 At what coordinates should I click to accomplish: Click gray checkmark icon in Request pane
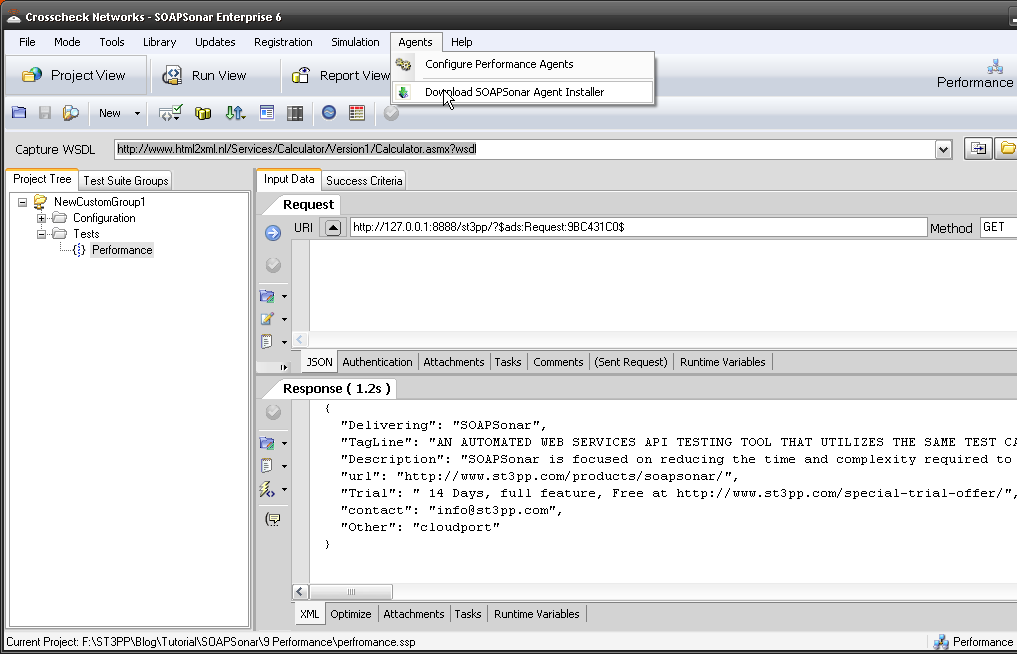273,265
